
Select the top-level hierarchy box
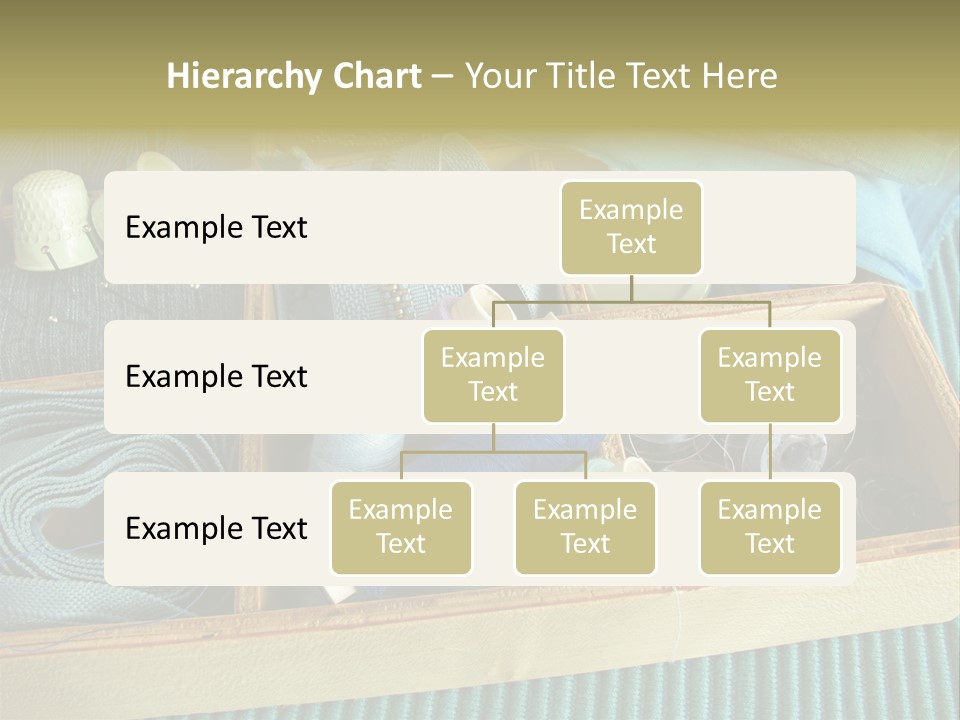[x=631, y=227]
